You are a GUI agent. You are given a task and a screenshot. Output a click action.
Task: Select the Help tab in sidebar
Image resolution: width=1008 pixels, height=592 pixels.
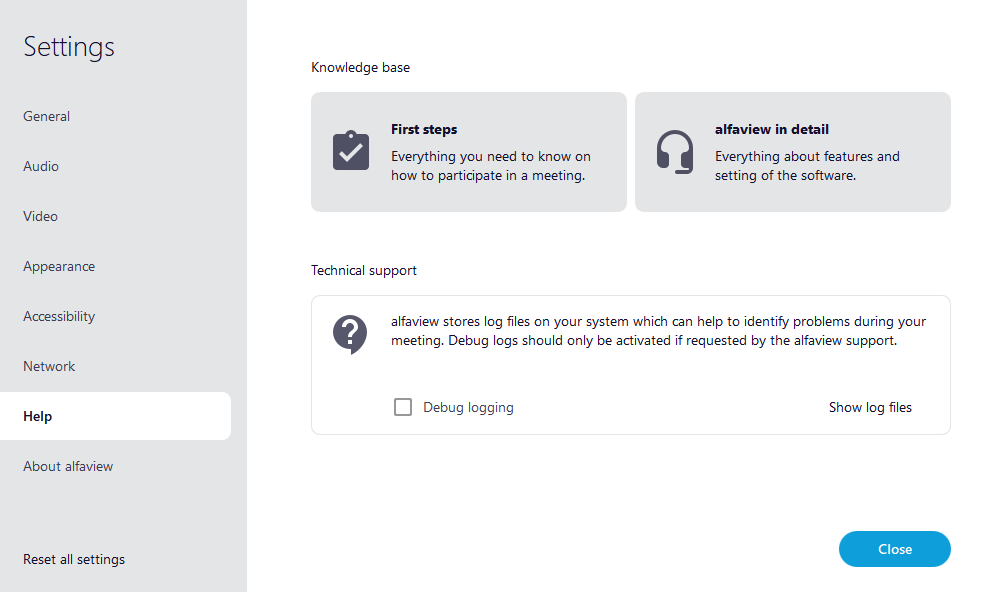38,416
